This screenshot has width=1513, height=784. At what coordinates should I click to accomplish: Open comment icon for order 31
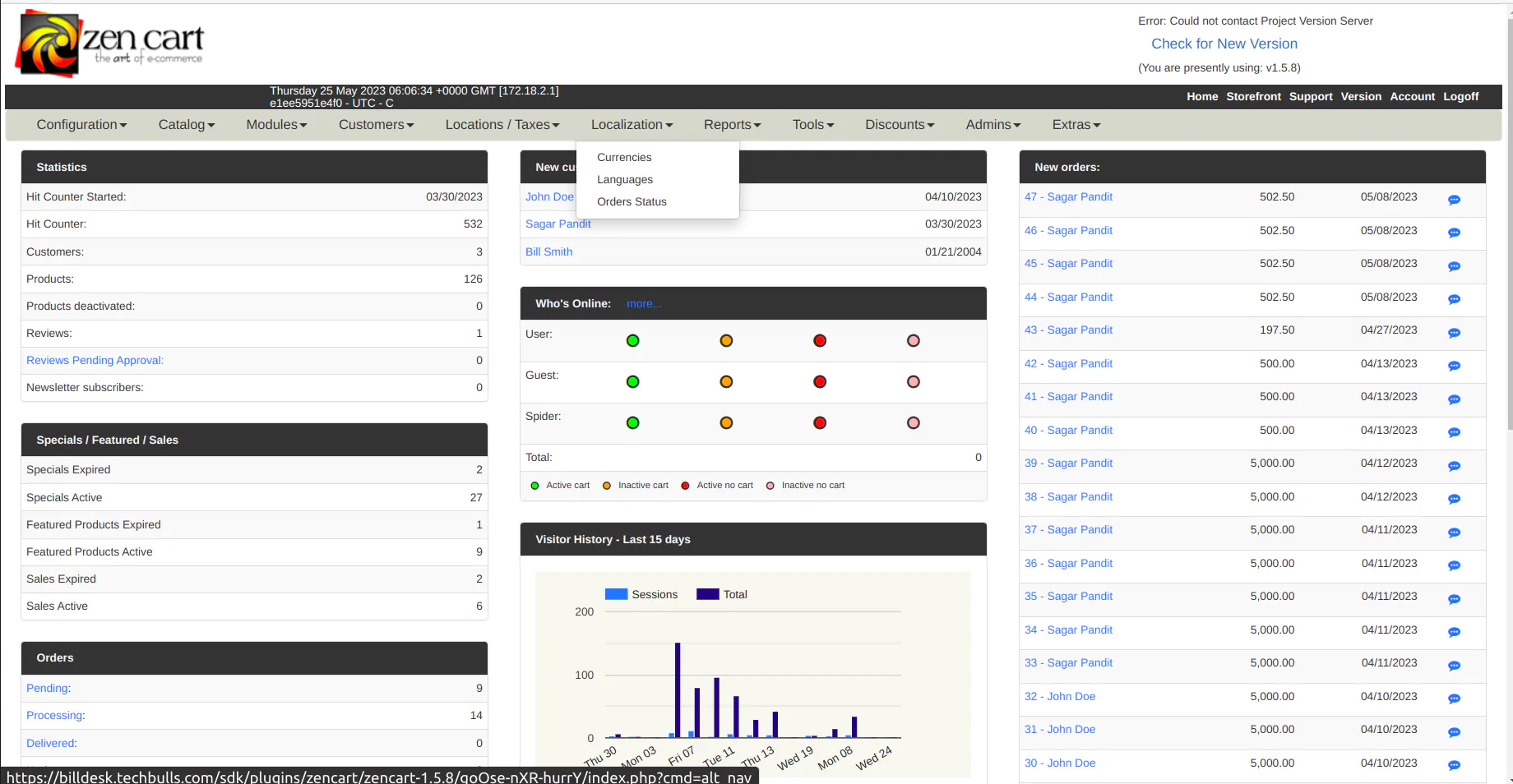1454,732
